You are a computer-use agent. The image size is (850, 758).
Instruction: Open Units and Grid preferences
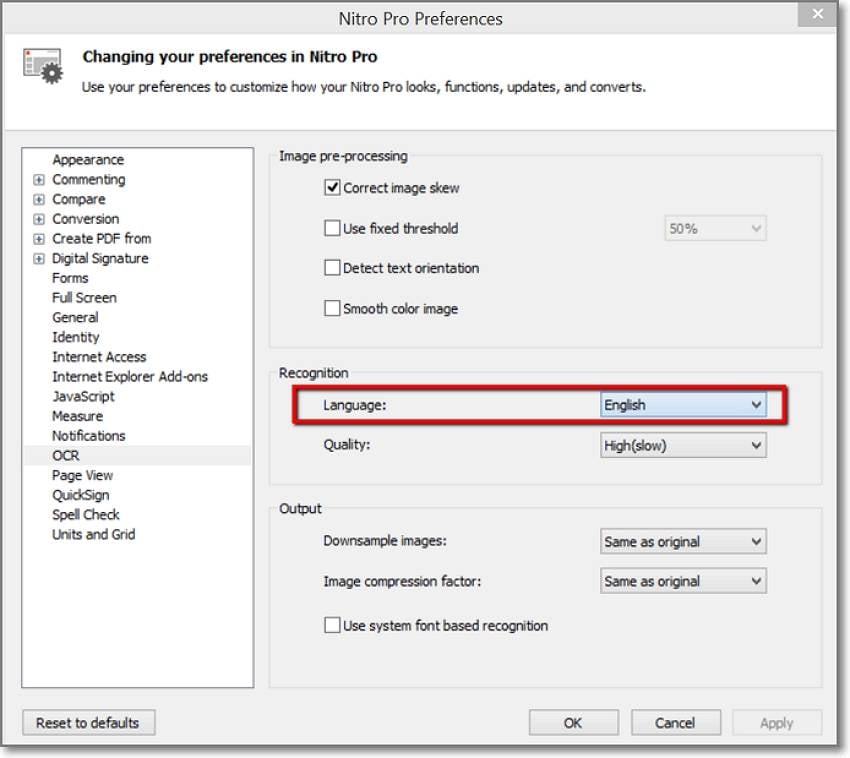(x=93, y=535)
